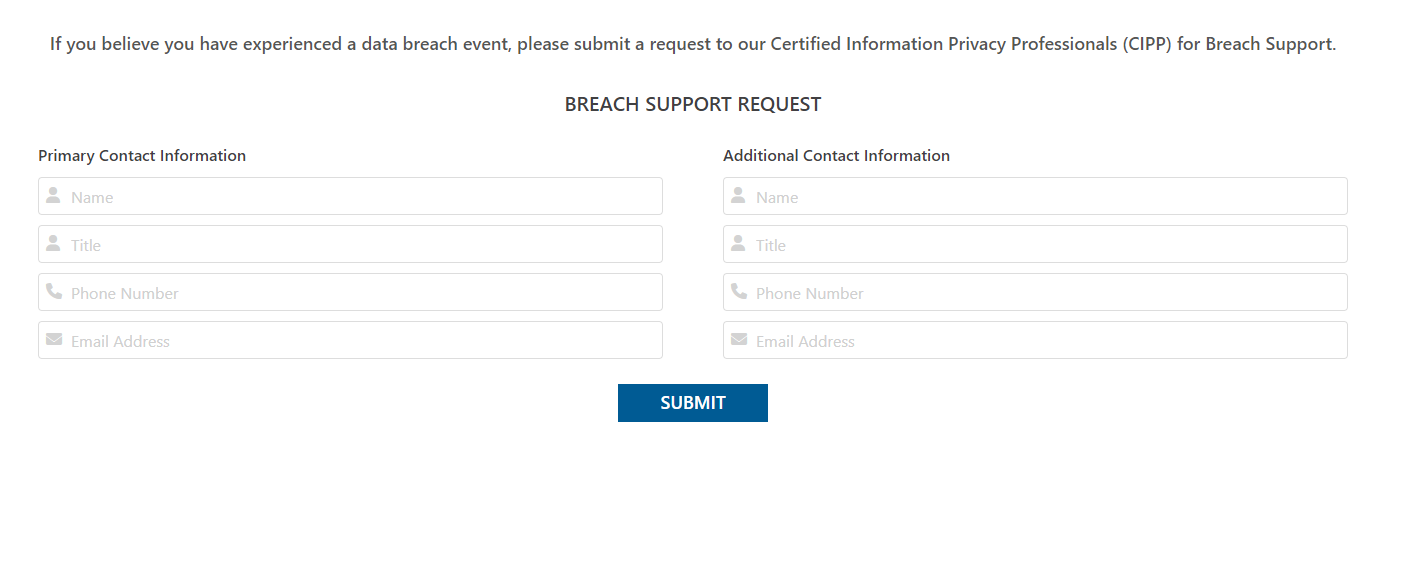This screenshot has width=1420, height=584.
Task: Select the phone icon in additional Phone Number field
Action: point(738,292)
